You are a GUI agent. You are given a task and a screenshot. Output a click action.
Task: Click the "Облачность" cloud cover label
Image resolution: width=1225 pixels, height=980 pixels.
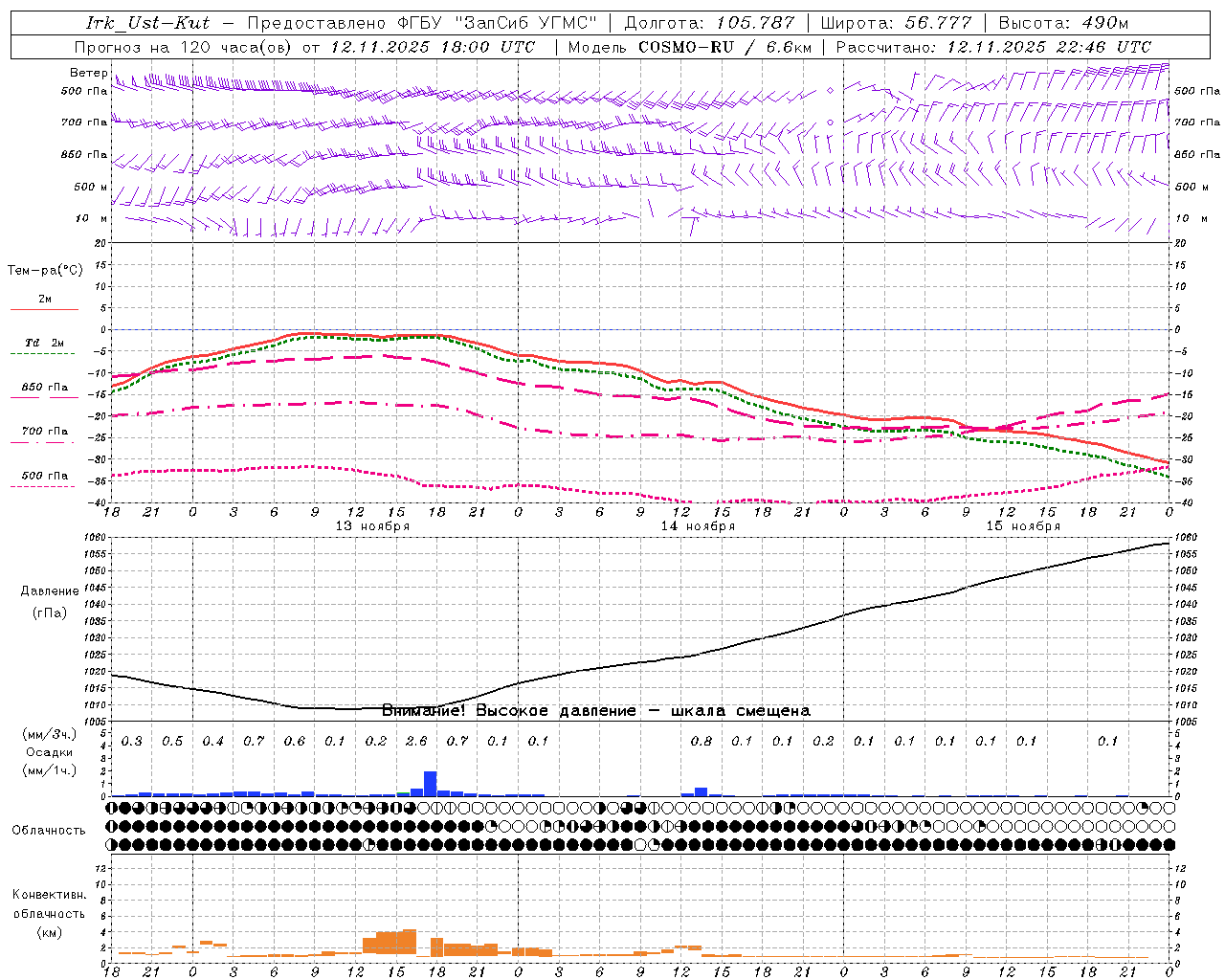[49, 831]
